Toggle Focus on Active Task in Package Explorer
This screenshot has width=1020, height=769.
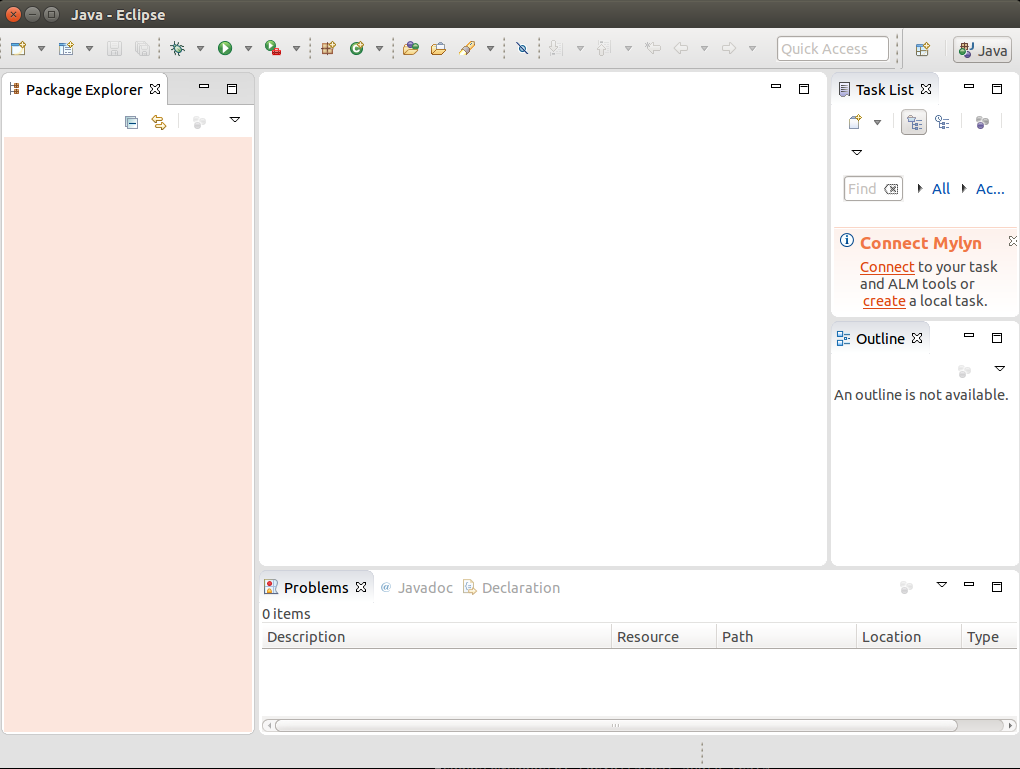pyautogui.click(x=200, y=122)
